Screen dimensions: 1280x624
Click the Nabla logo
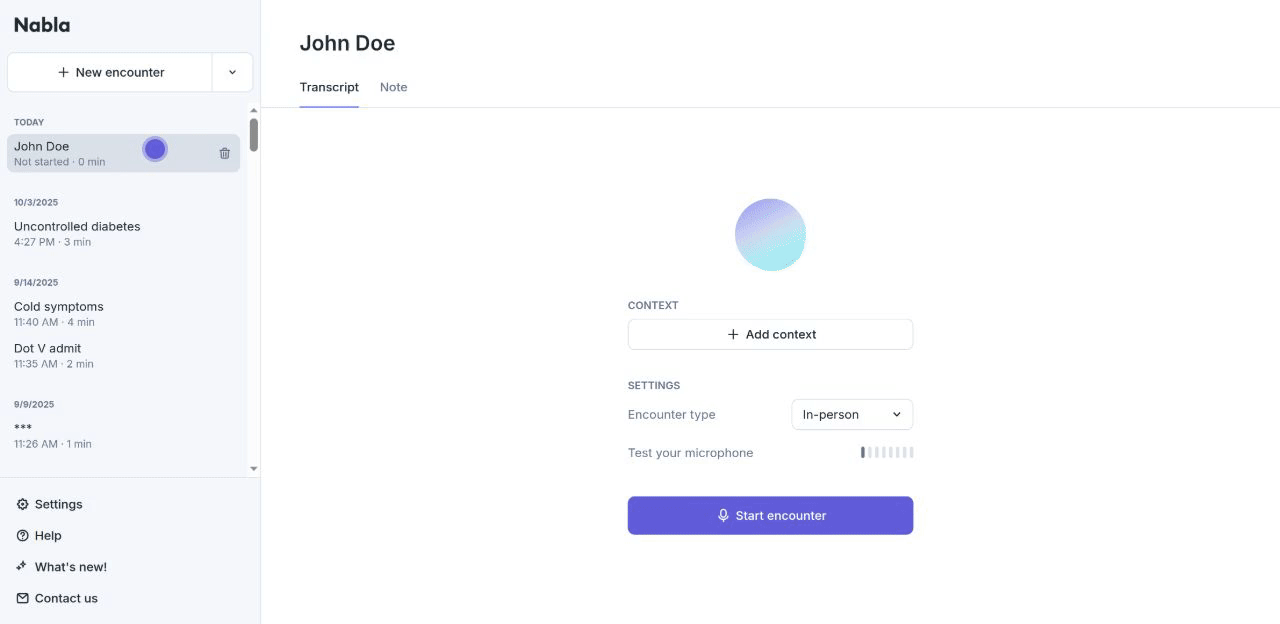click(42, 25)
